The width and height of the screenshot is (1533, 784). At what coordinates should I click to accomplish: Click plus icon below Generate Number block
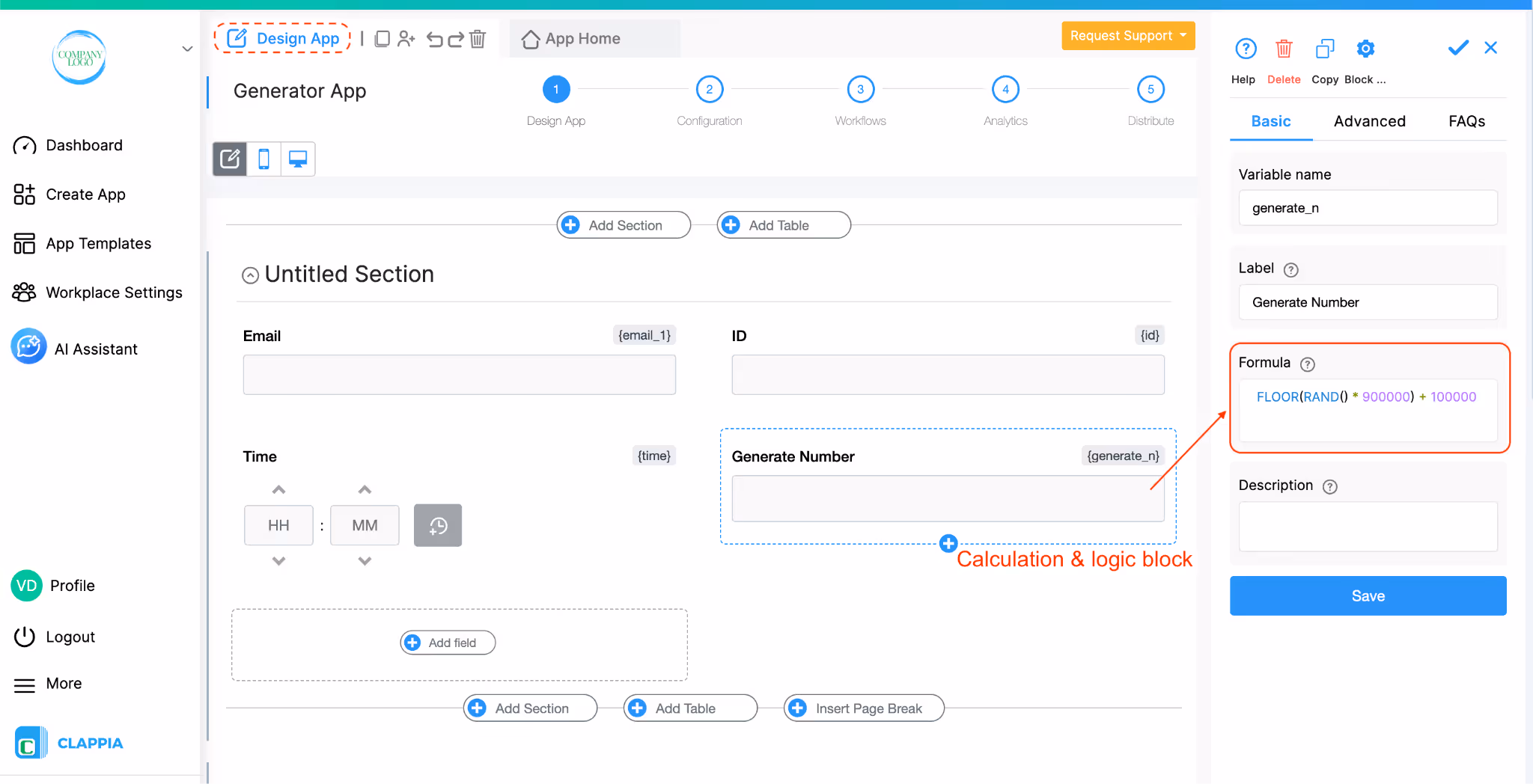(948, 543)
